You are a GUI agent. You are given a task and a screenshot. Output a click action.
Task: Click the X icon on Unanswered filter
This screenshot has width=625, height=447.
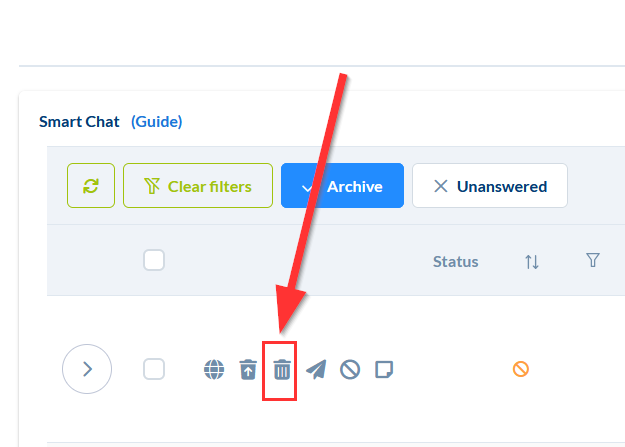click(x=440, y=186)
